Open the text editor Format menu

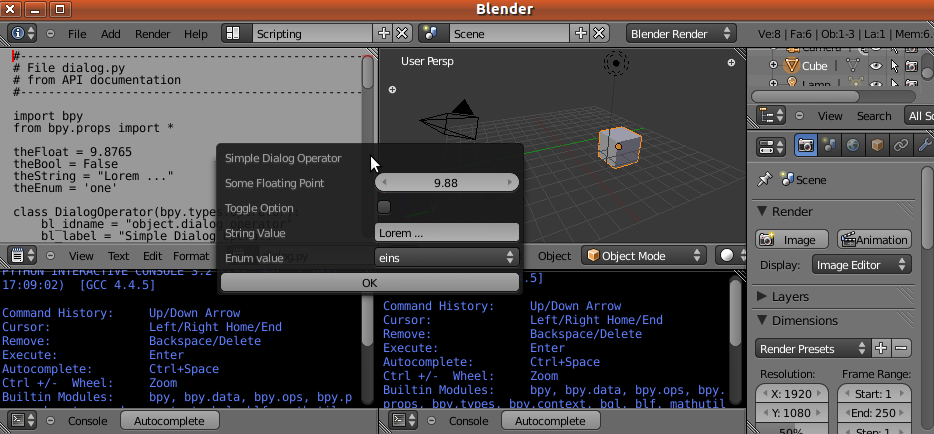tap(191, 256)
